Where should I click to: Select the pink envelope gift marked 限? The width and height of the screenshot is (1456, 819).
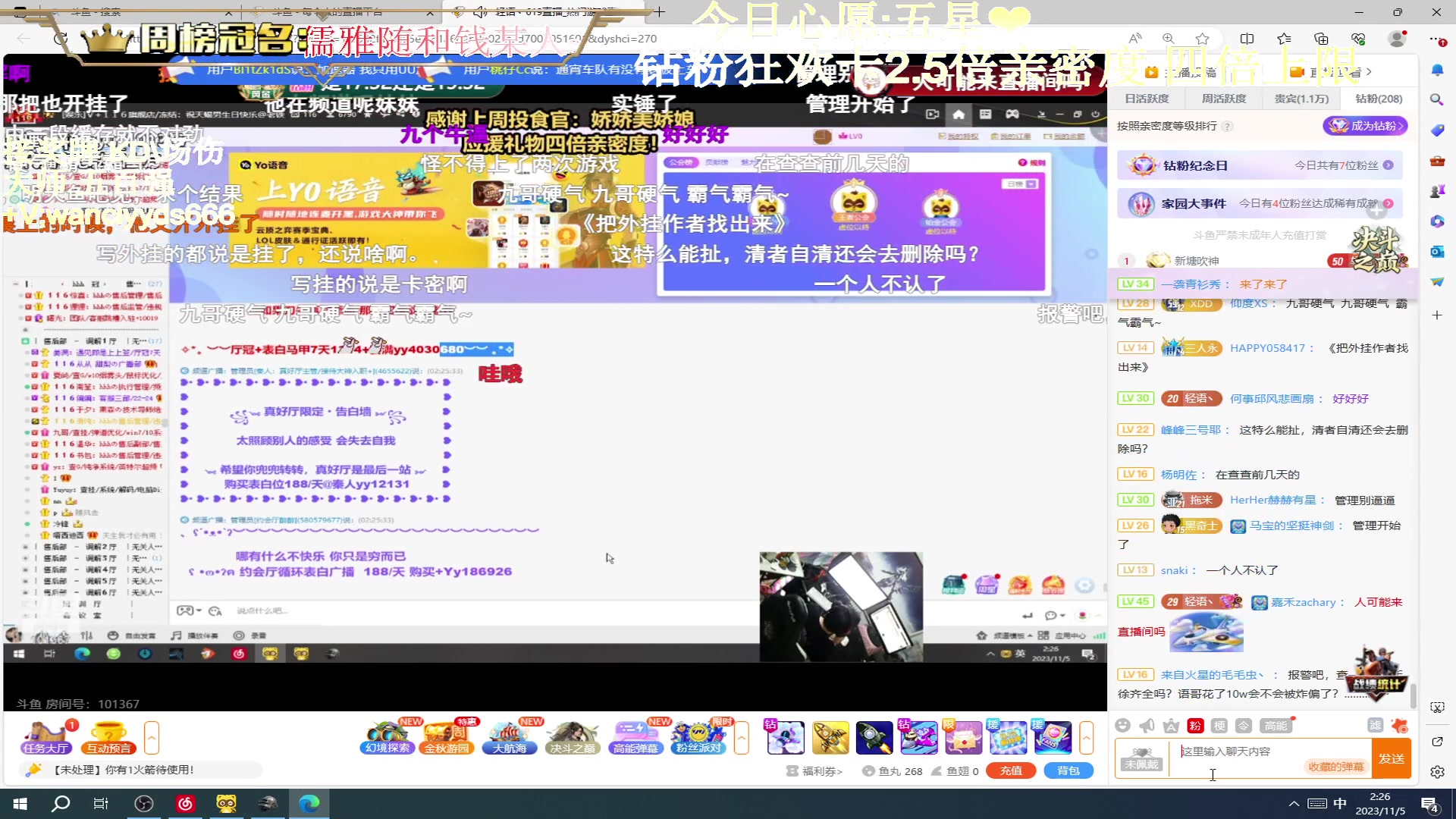[963, 737]
